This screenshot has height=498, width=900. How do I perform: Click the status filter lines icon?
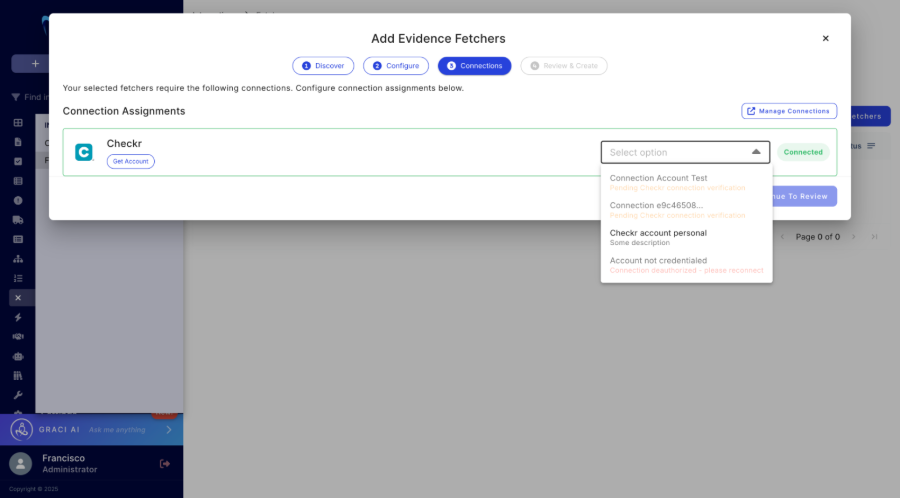(871, 146)
